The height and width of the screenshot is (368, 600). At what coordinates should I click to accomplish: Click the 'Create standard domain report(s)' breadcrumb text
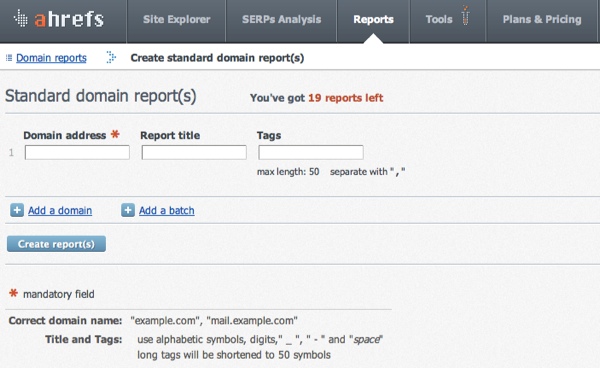217,58
